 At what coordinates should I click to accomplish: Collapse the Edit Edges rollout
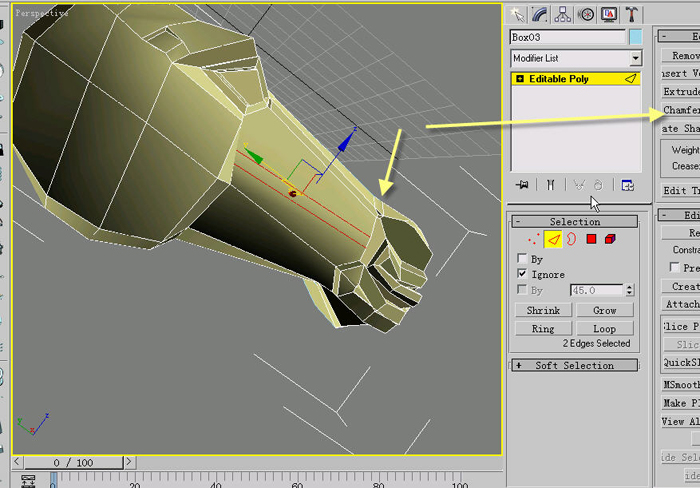point(679,36)
